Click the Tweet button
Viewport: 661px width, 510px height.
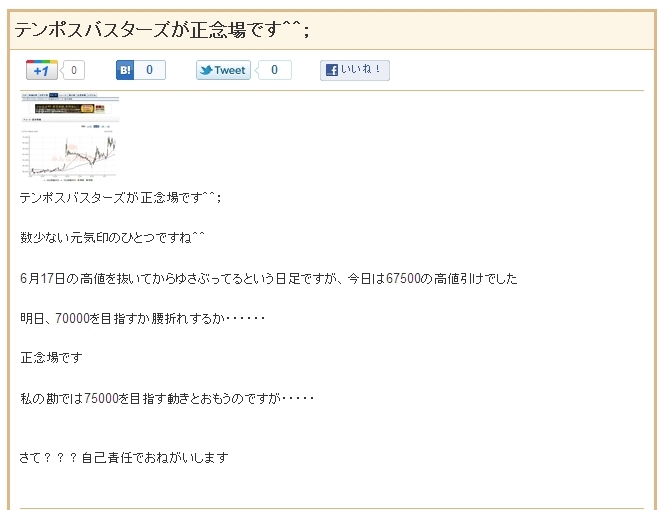tap(223, 70)
